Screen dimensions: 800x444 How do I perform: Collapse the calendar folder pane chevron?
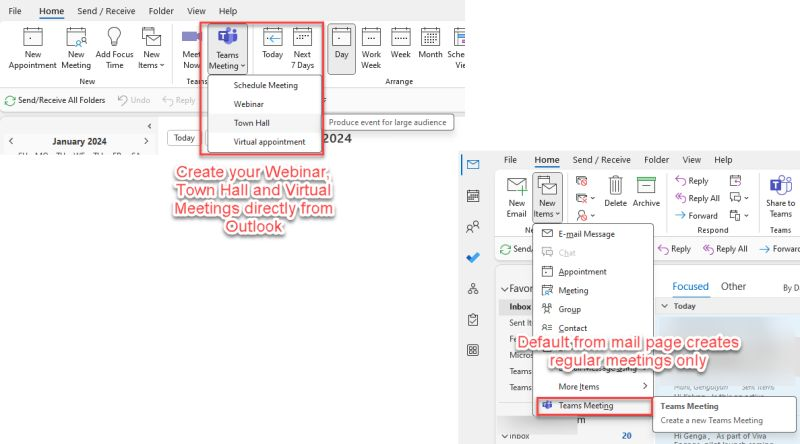[x=149, y=126]
